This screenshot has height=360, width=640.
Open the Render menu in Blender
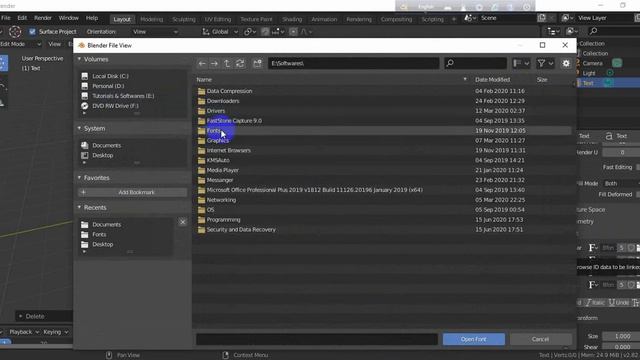43,18
